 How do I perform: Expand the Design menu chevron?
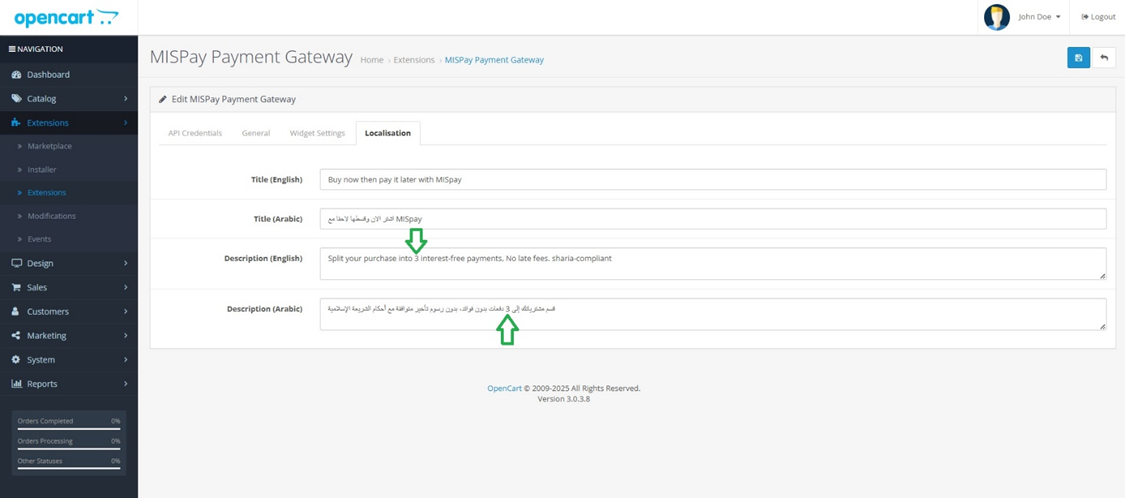point(126,263)
